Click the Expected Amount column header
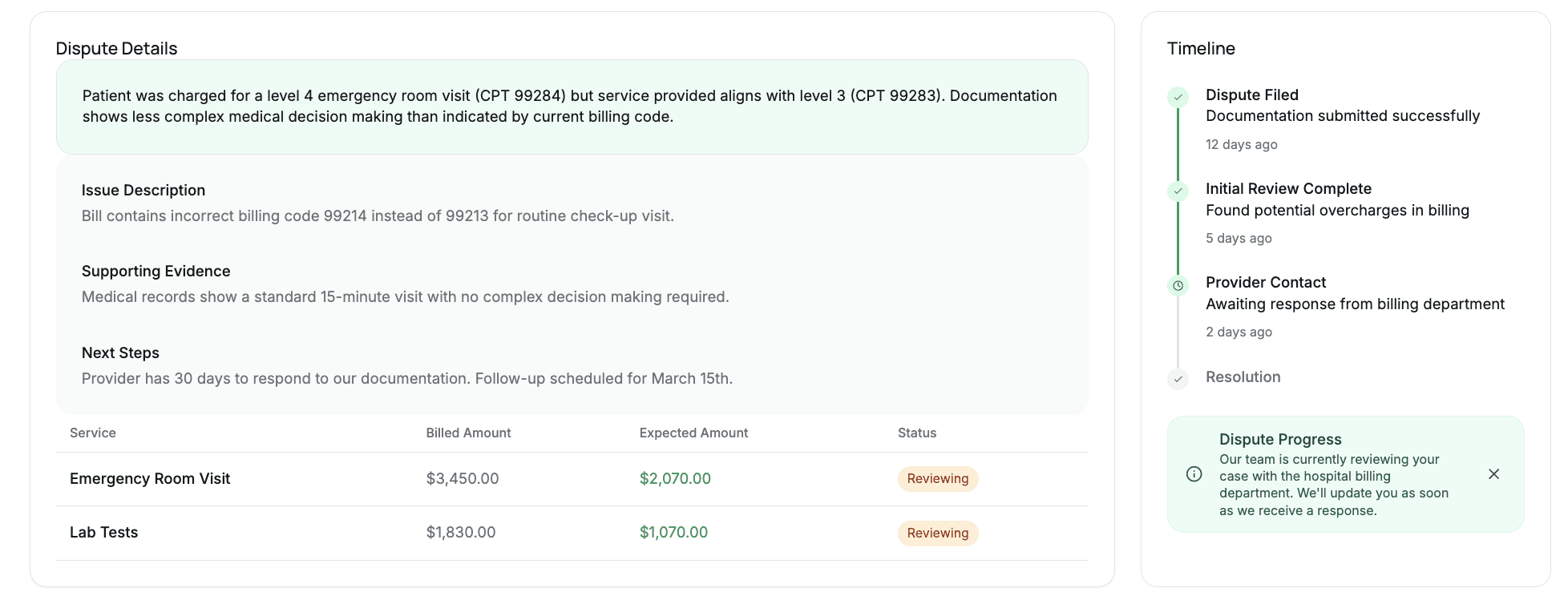Viewport: 1568px width, 604px height. coord(693,433)
